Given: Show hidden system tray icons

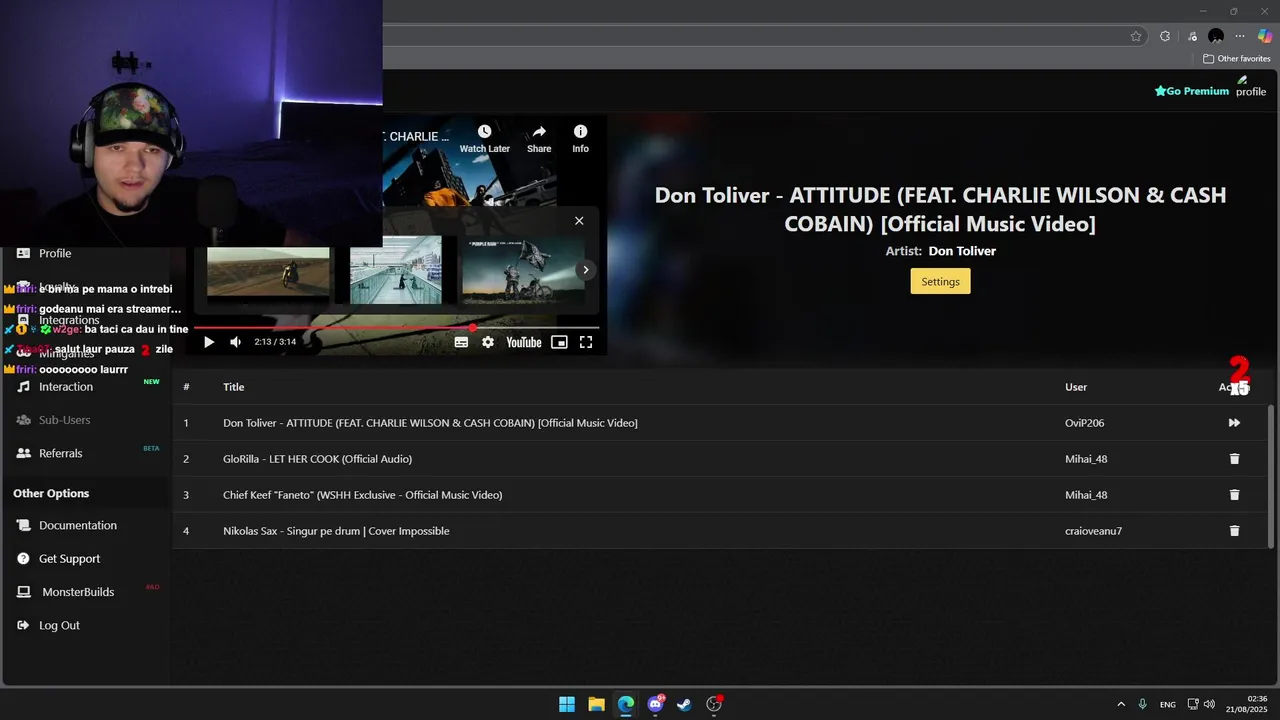Looking at the screenshot, I should [x=1121, y=705].
